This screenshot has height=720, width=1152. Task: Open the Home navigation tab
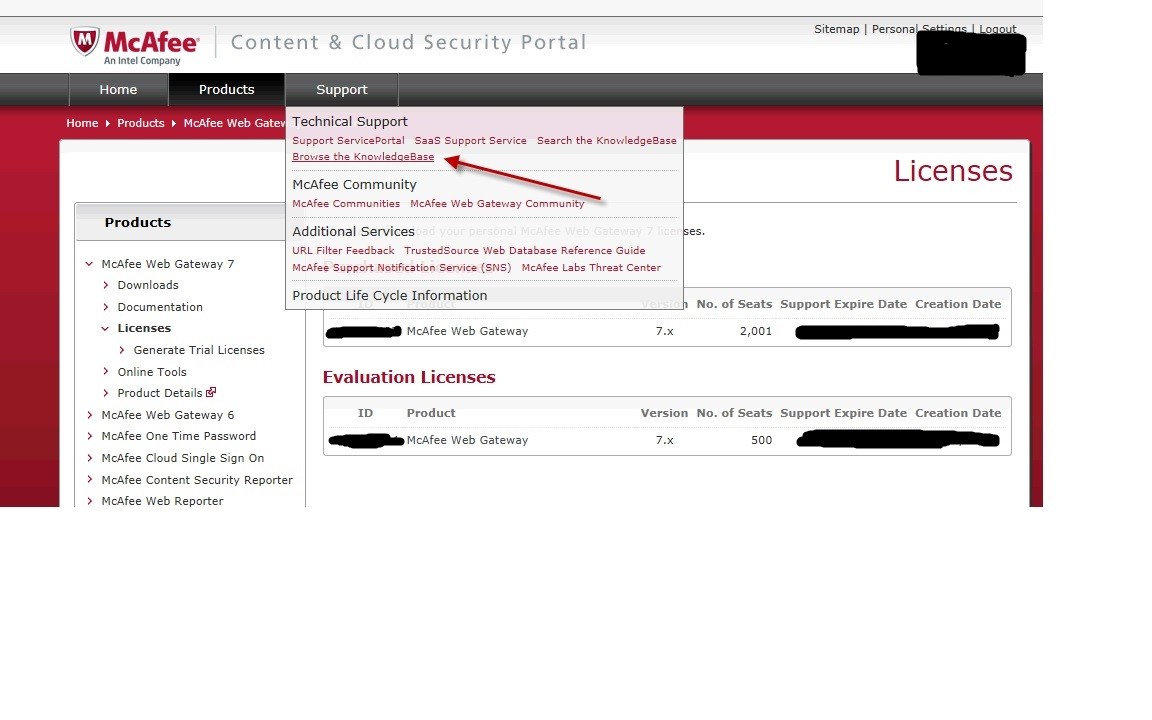118,90
